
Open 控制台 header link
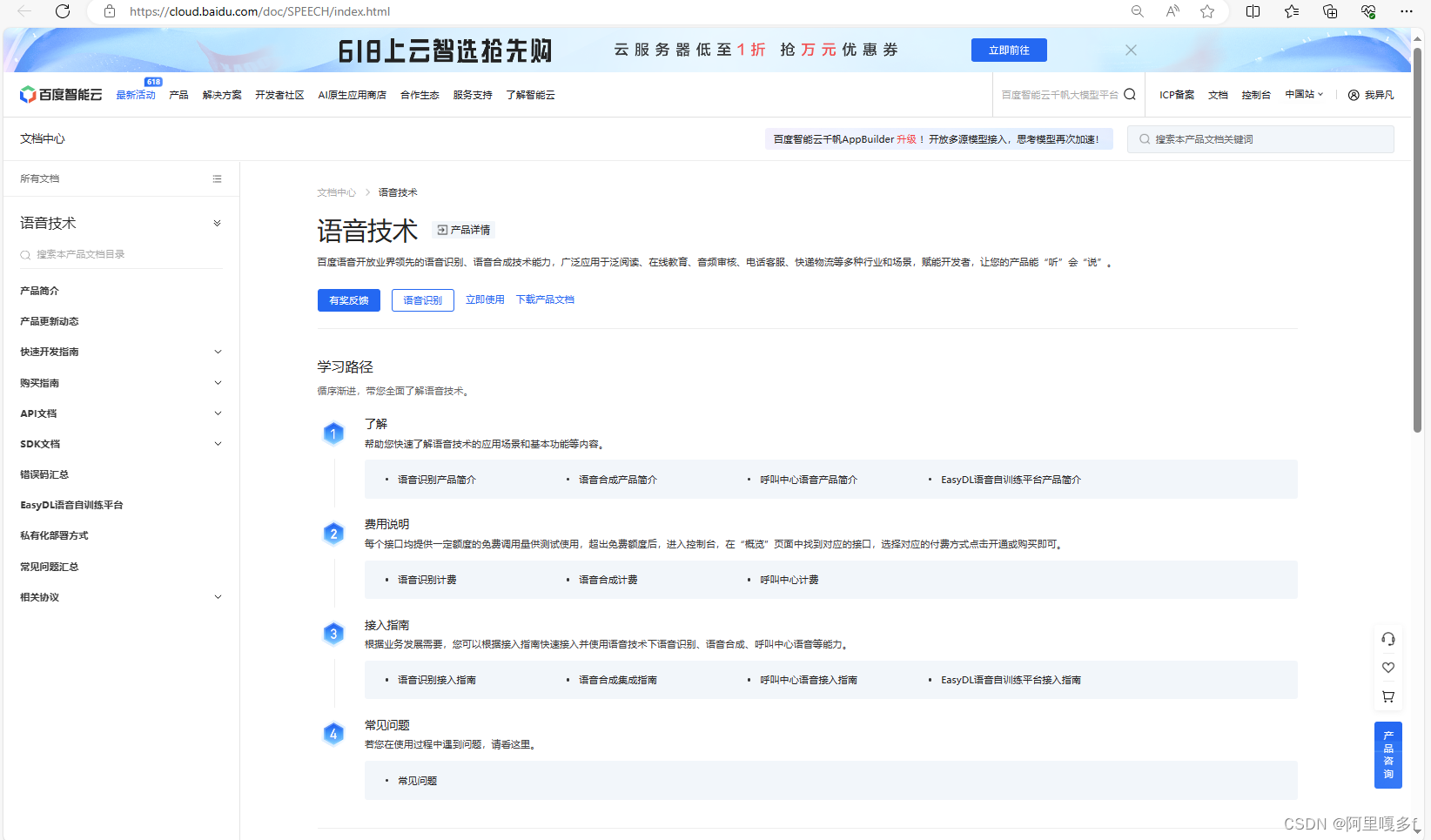pyautogui.click(x=1256, y=95)
